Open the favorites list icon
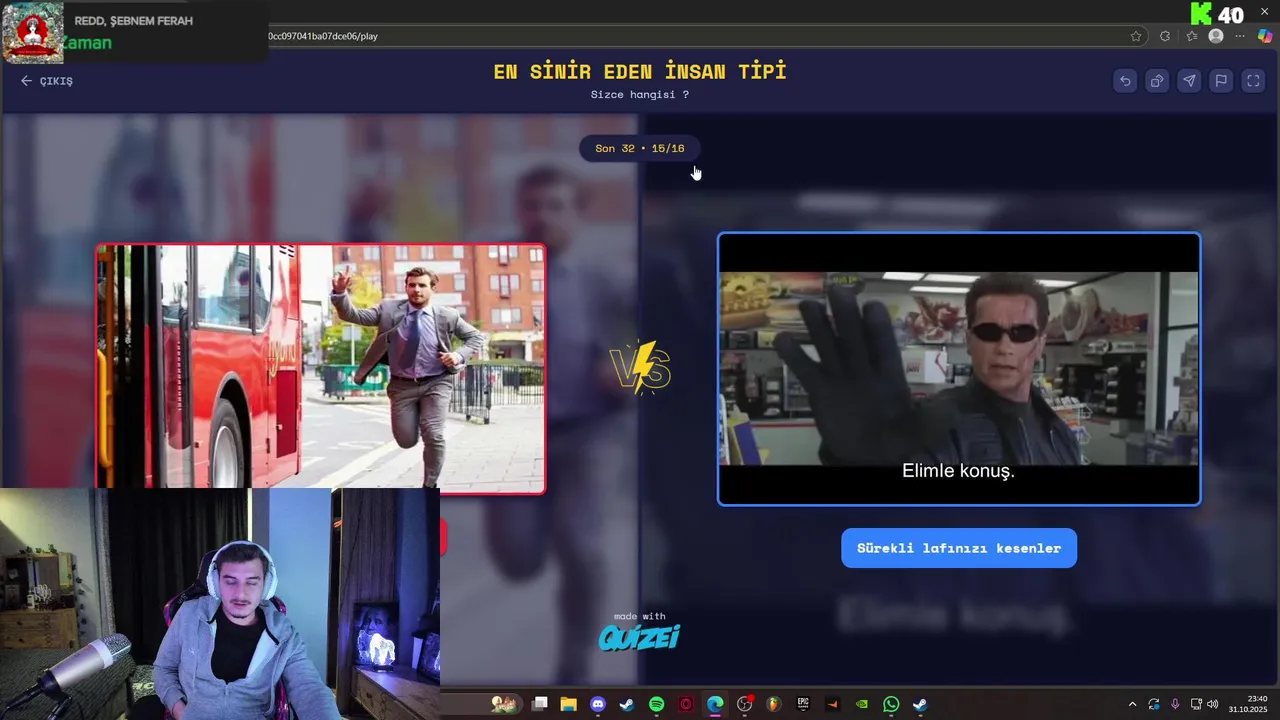This screenshot has width=1280, height=720. coord(1191,36)
